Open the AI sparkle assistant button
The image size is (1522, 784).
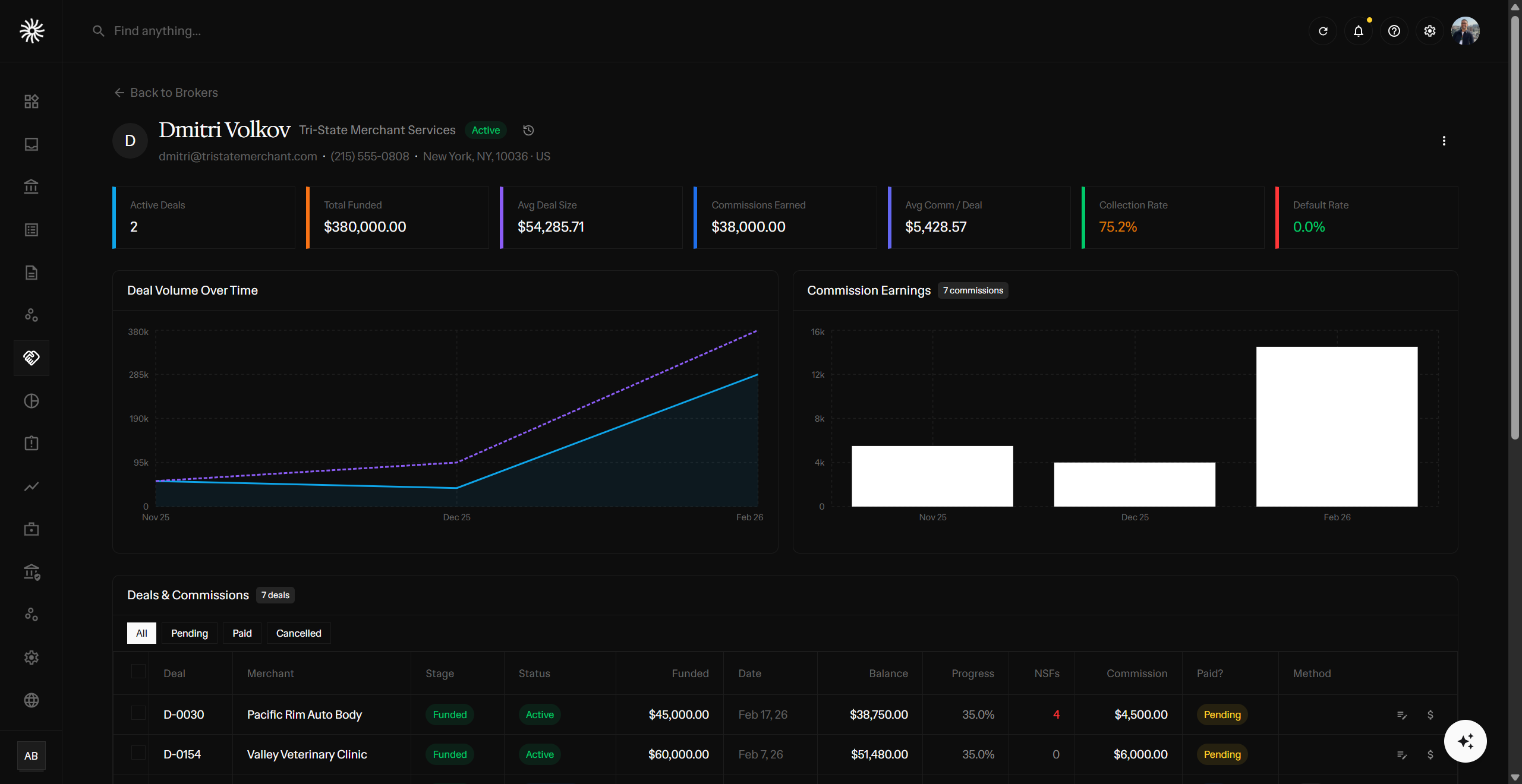(x=1465, y=741)
